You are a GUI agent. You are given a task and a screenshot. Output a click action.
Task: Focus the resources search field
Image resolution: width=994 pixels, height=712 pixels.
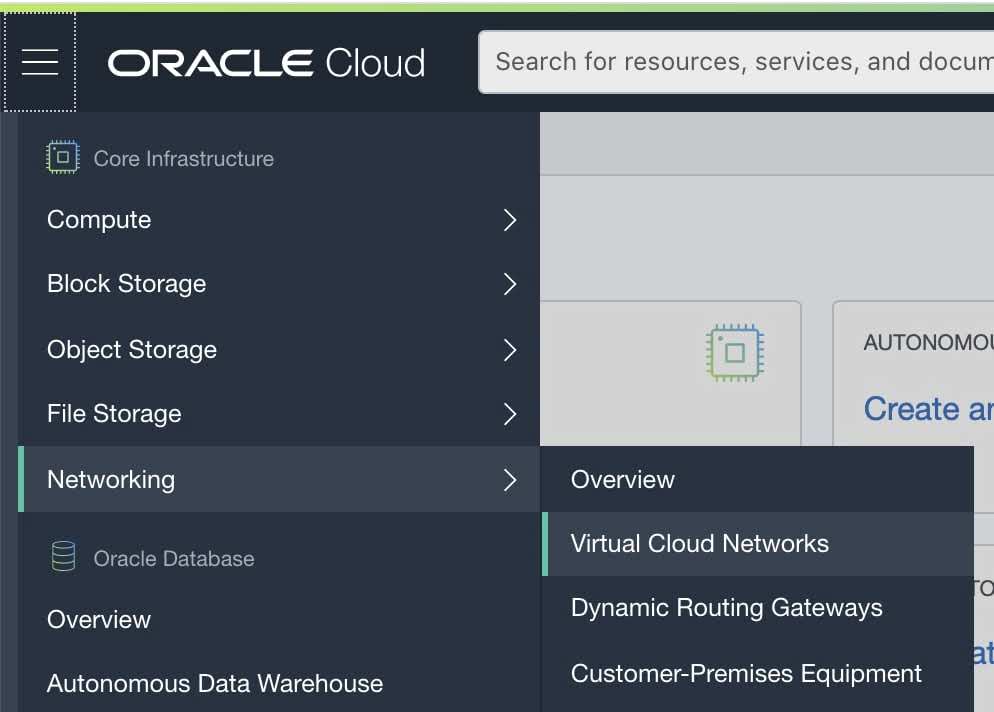tap(736, 62)
